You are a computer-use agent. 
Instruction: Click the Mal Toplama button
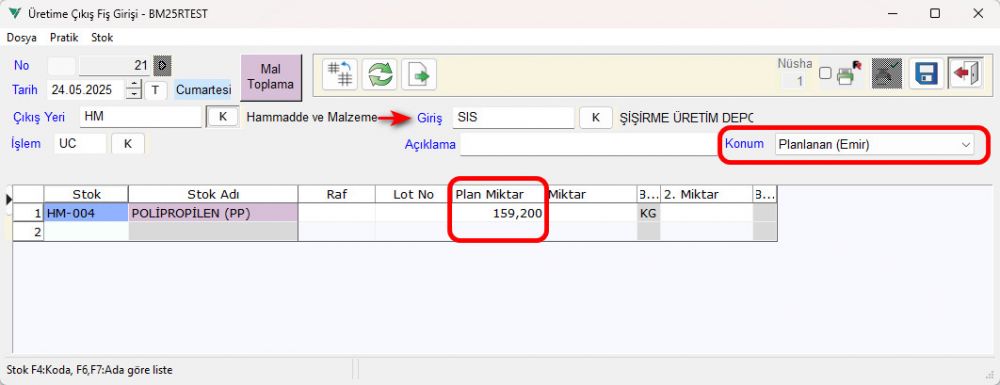point(270,77)
